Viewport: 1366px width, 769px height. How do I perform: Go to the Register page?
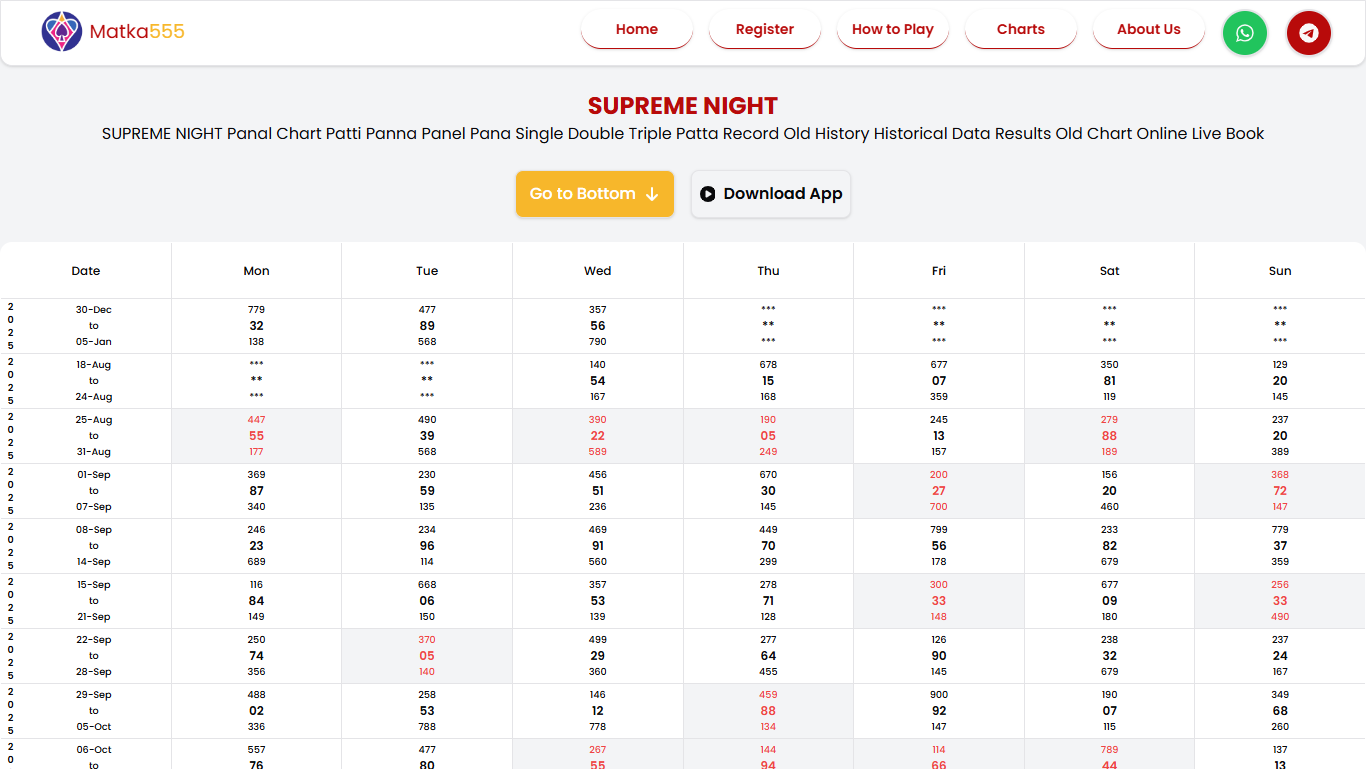tap(764, 30)
